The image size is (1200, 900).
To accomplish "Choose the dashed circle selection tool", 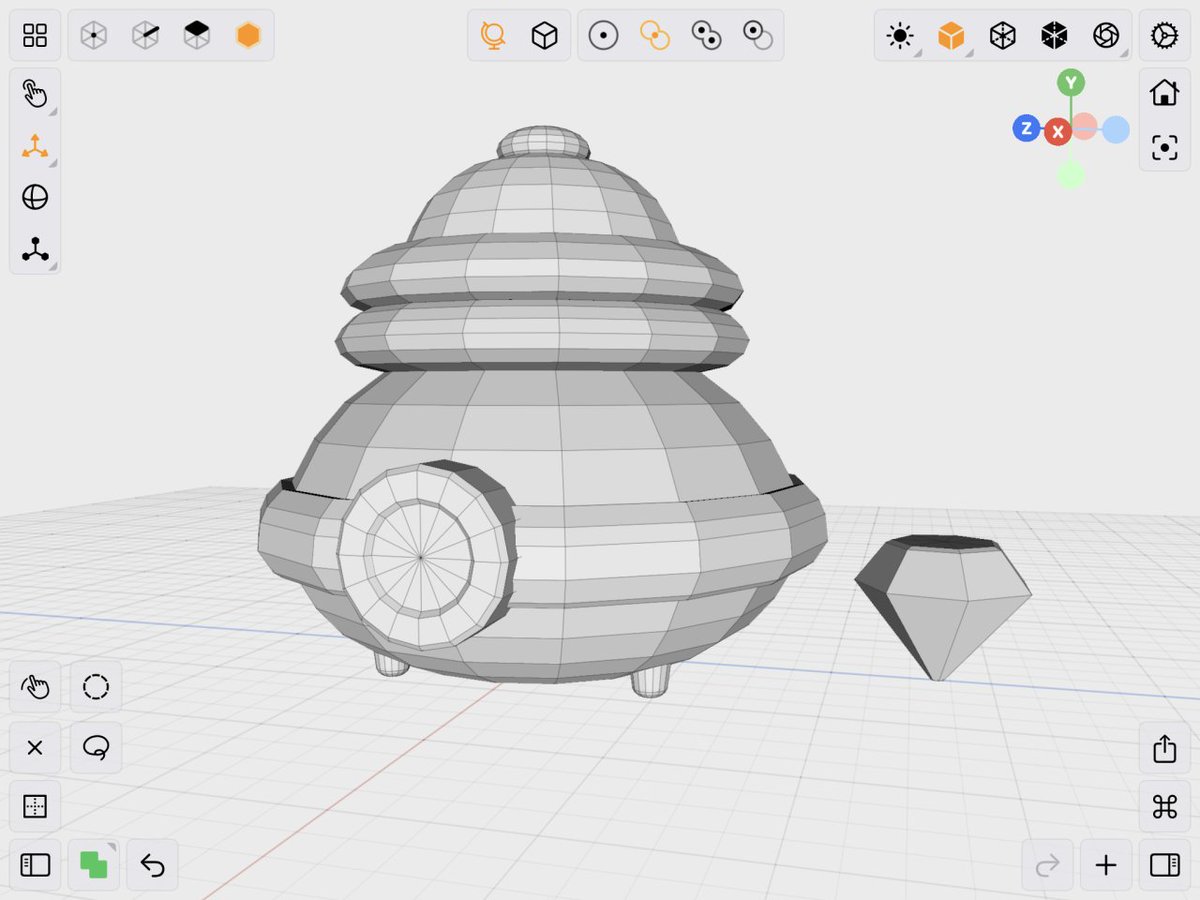I will click(x=96, y=686).
